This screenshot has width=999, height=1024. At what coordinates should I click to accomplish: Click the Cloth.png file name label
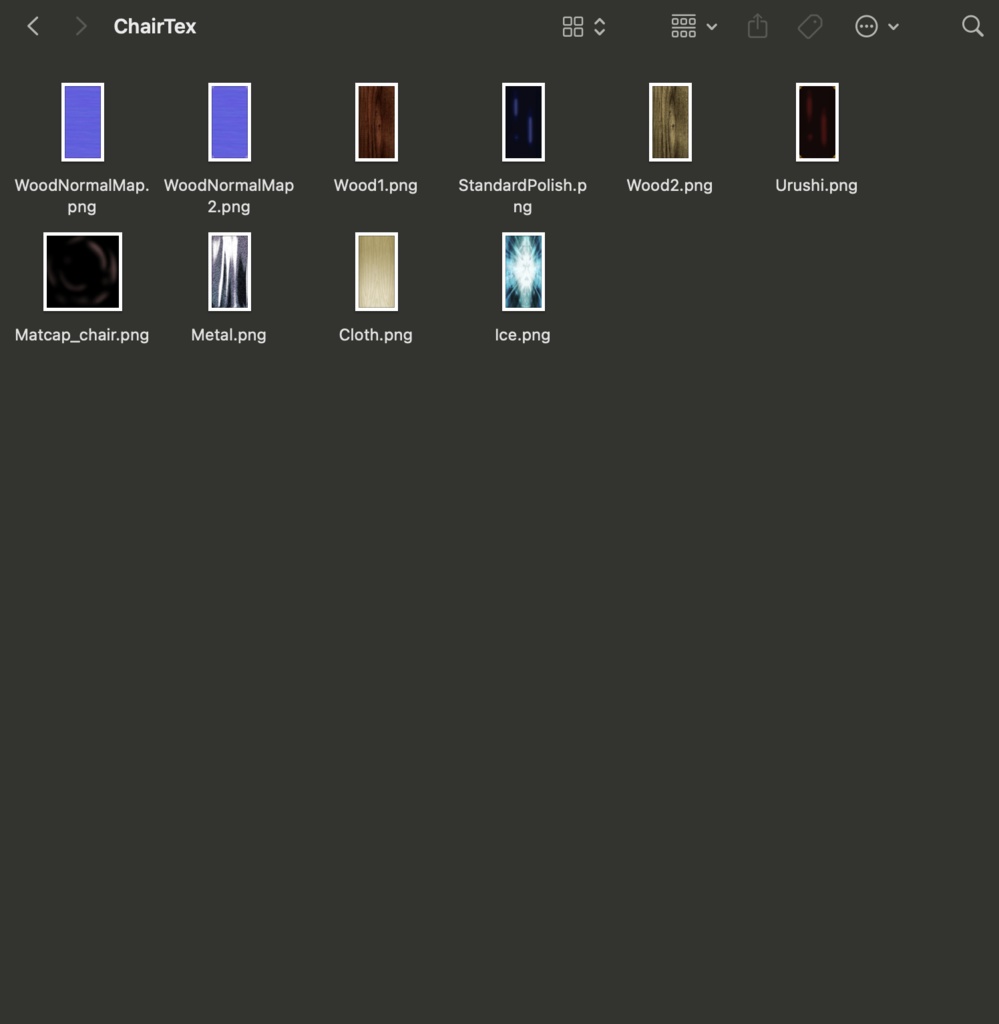tap(375, 334)
